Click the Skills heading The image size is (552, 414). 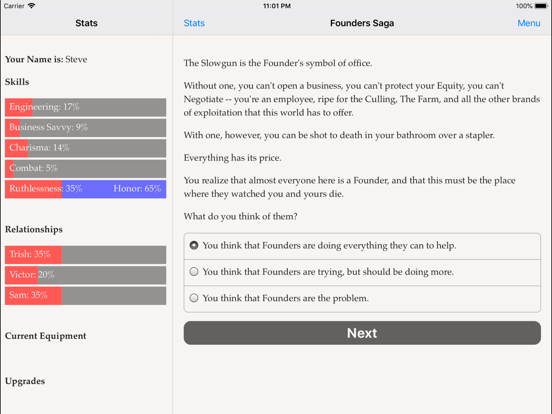point(17,82)
